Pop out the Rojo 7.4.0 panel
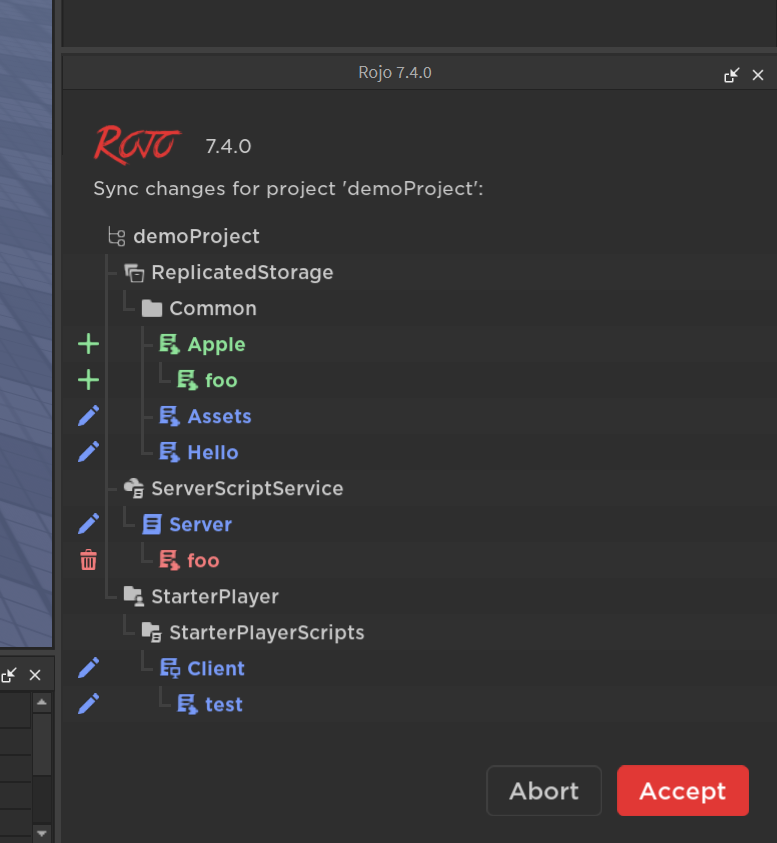 coord(731,75)
